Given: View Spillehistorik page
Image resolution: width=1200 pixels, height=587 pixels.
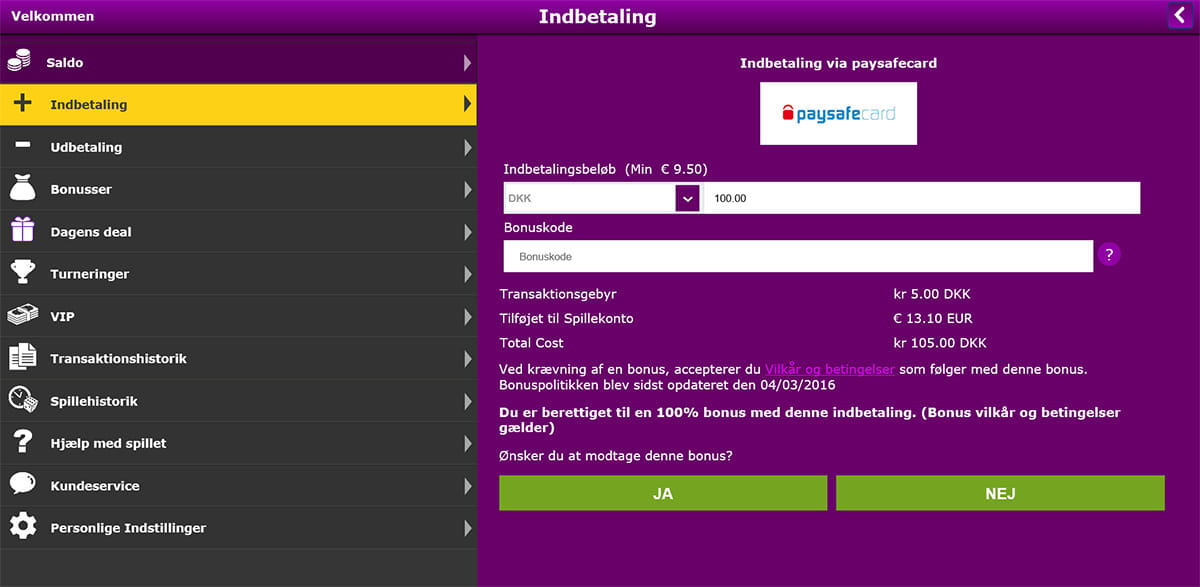Looking at the screenshot, I should (238, 401).
